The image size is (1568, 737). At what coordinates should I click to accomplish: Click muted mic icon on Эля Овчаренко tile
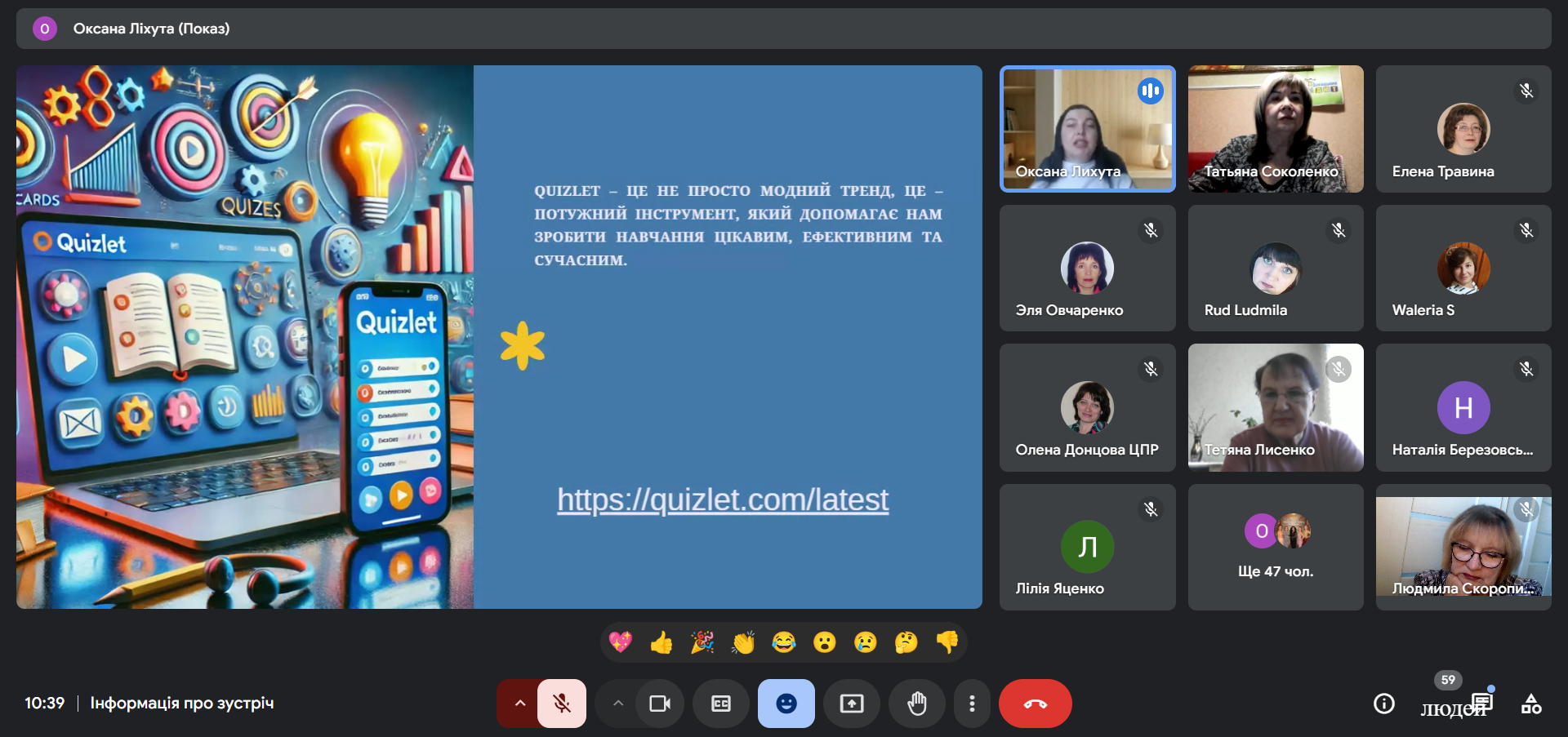click(1151, 230)
